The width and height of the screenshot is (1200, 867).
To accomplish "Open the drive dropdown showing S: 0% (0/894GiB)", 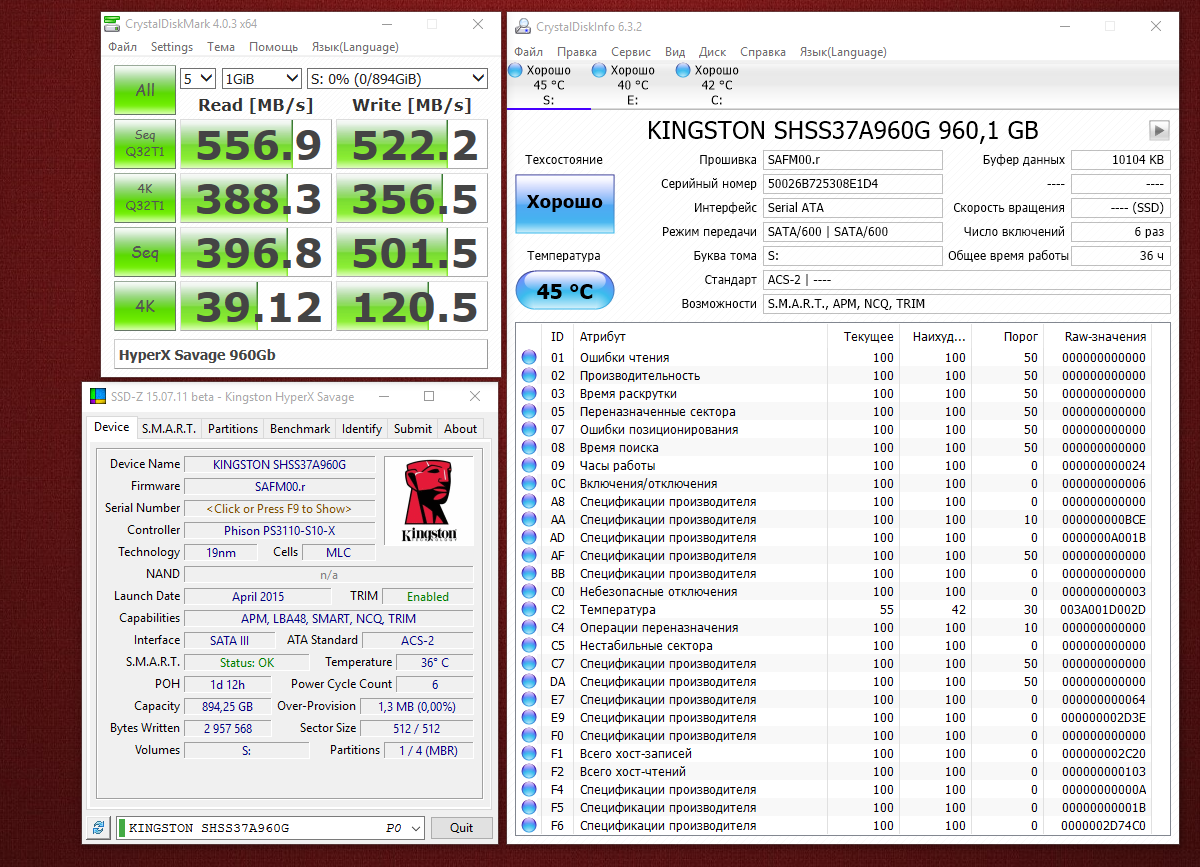I will click(396, 78).
